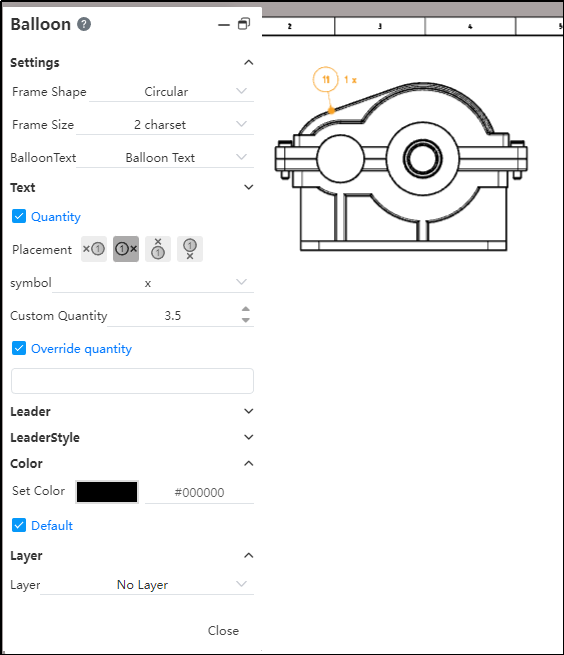Click balloon 11 in the drawing

[325, 79]
